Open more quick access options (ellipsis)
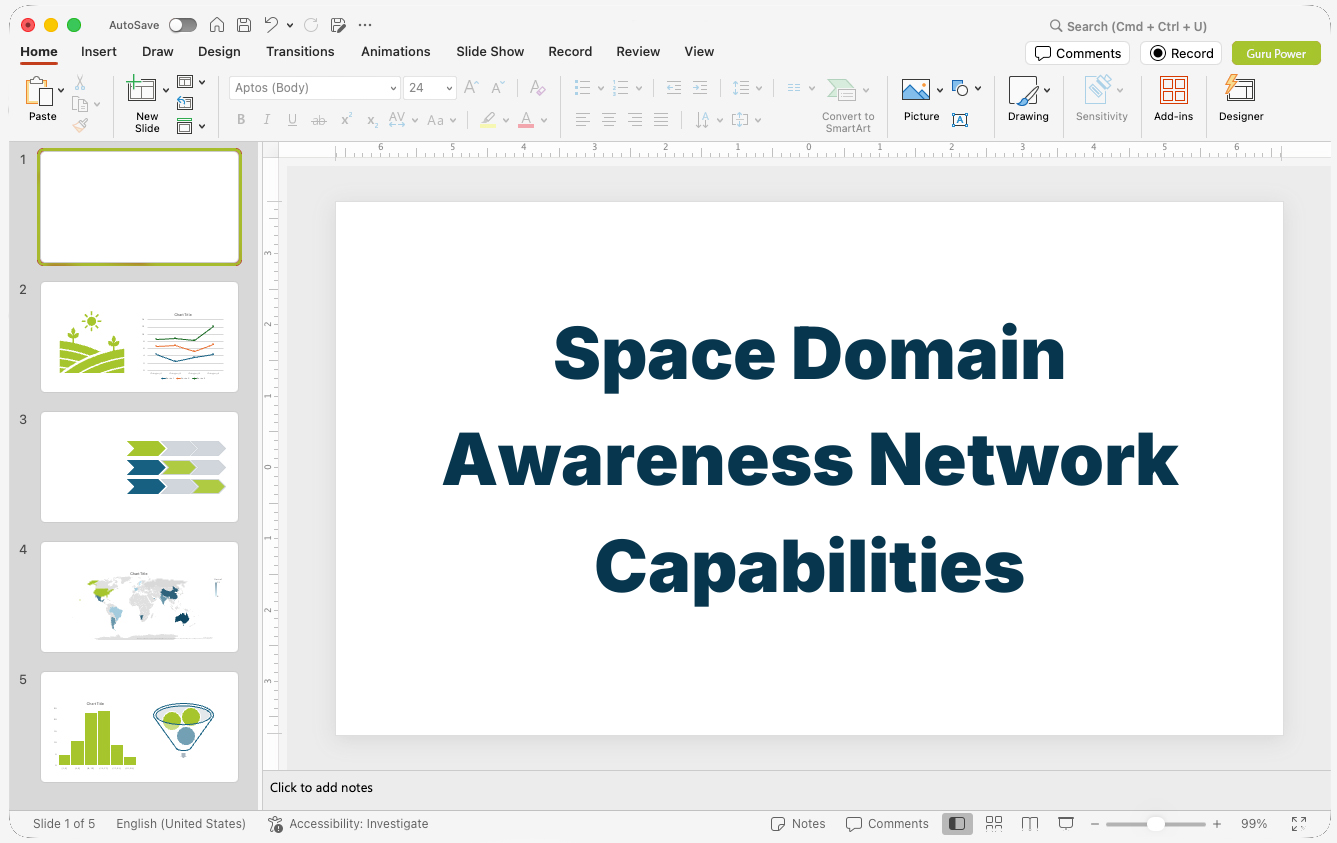The image size is (1337, 843). click(365, 25)
